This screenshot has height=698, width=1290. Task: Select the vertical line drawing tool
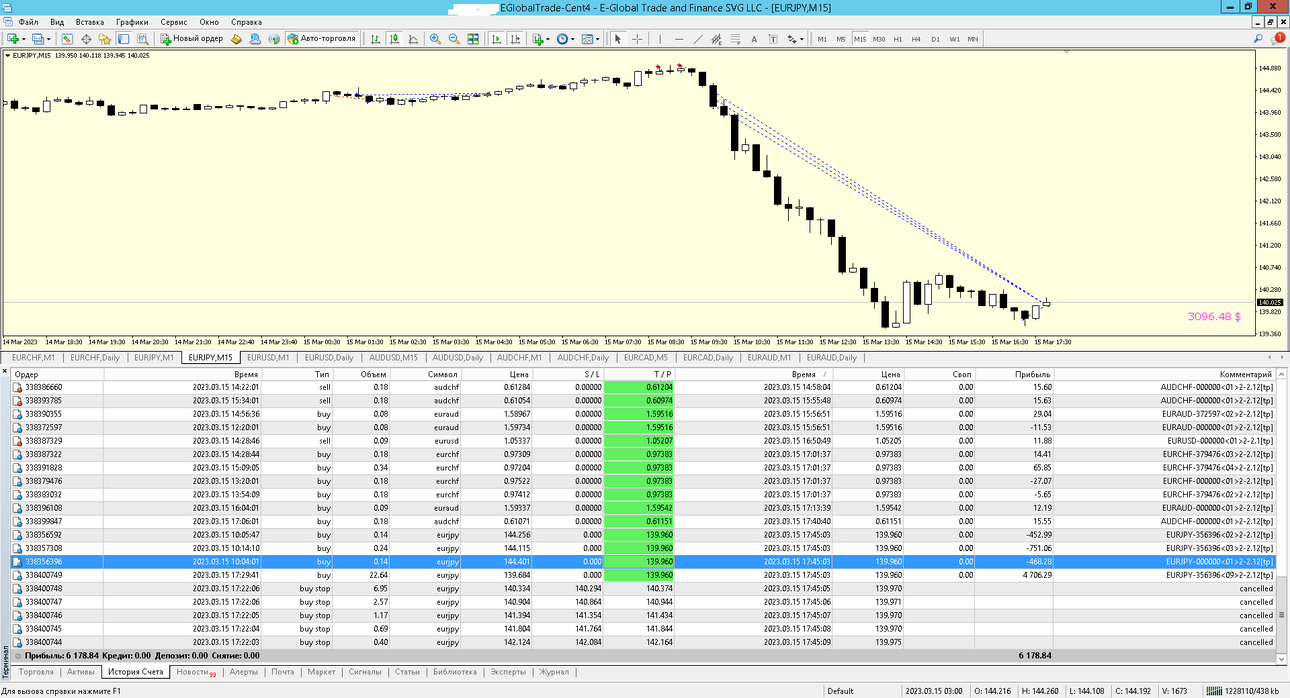click(x=660, y=39)
